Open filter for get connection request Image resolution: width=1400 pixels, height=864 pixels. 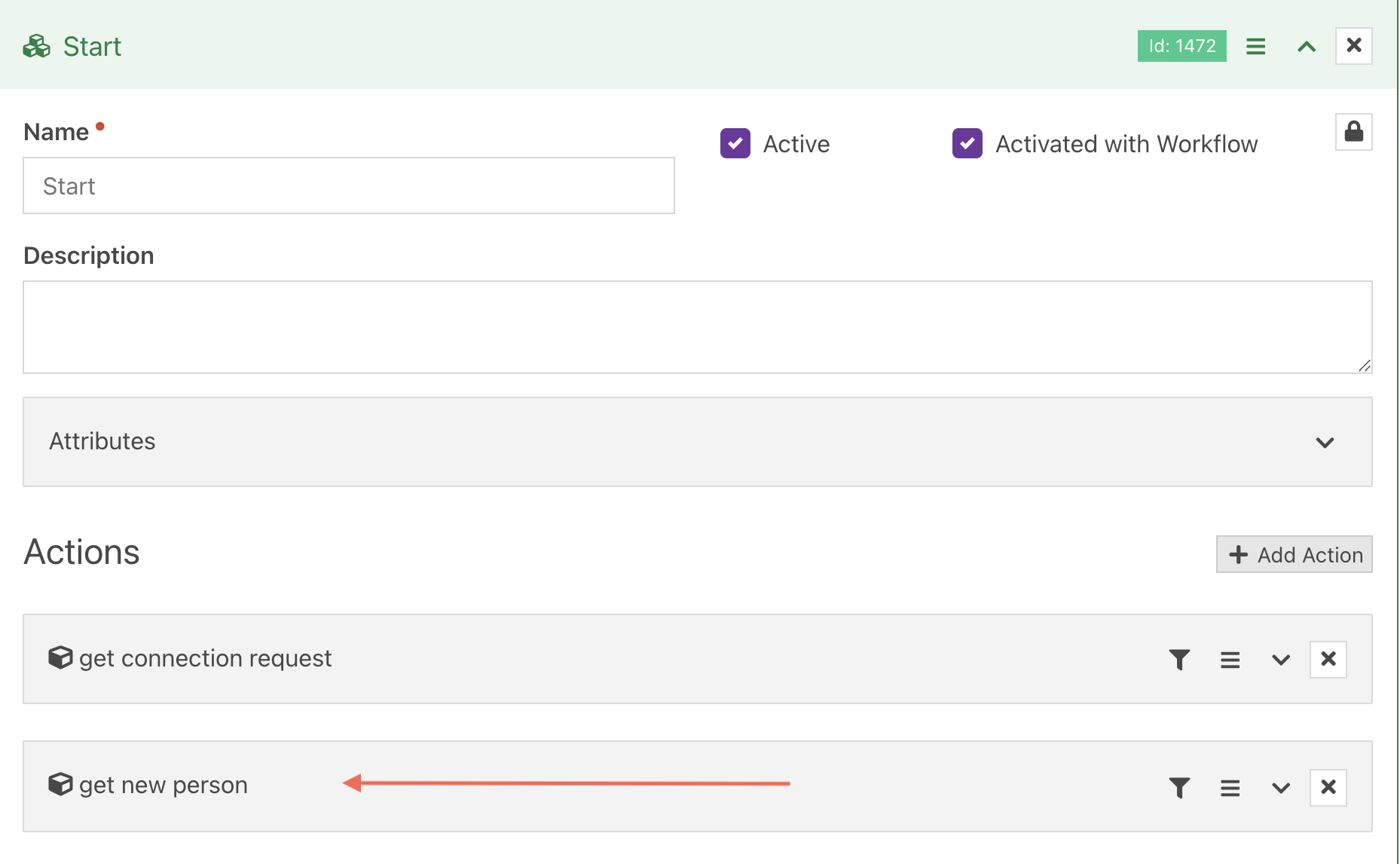(1179, 660)
